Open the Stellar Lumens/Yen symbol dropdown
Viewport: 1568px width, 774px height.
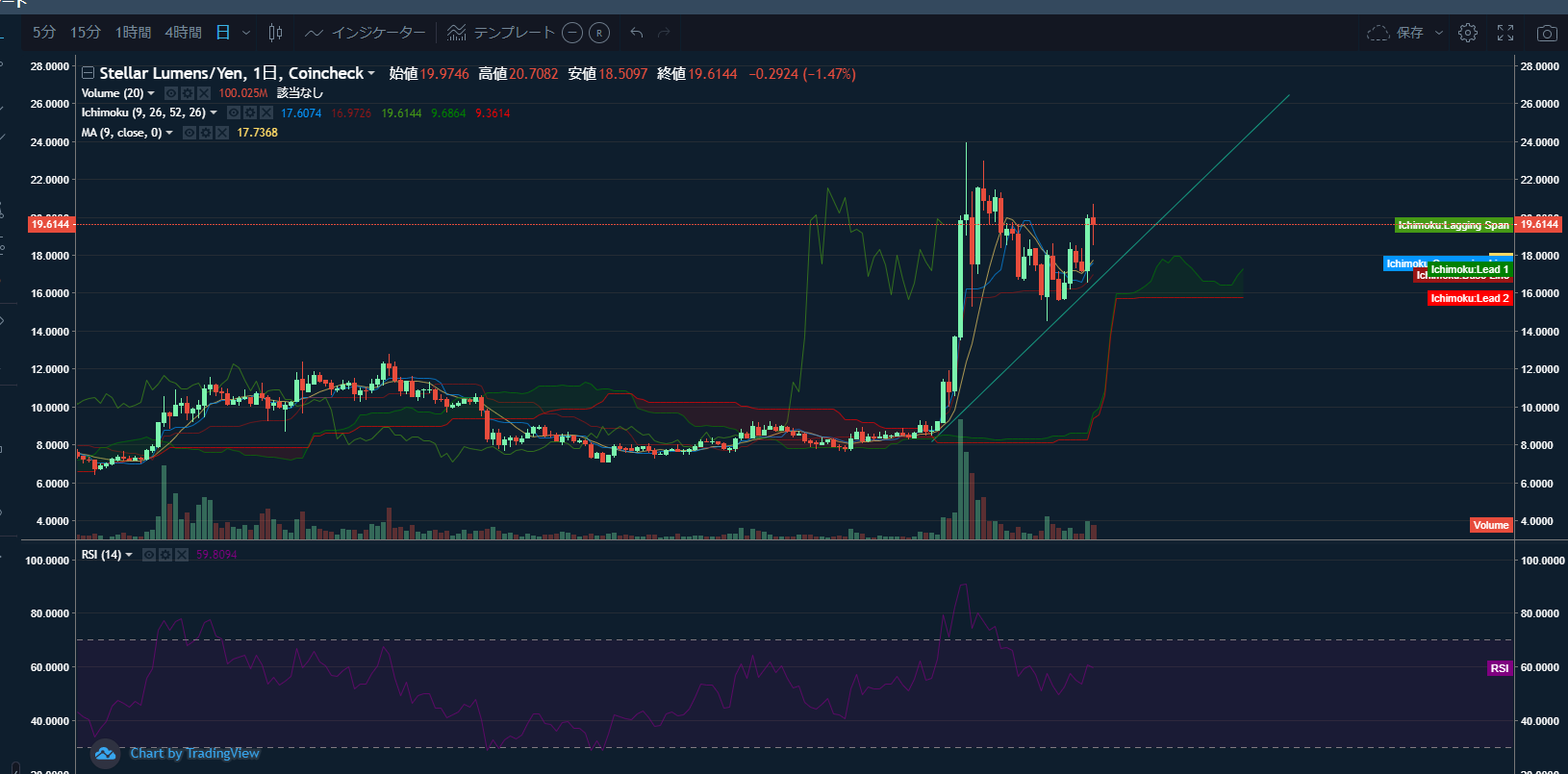[x=371, y=73]
